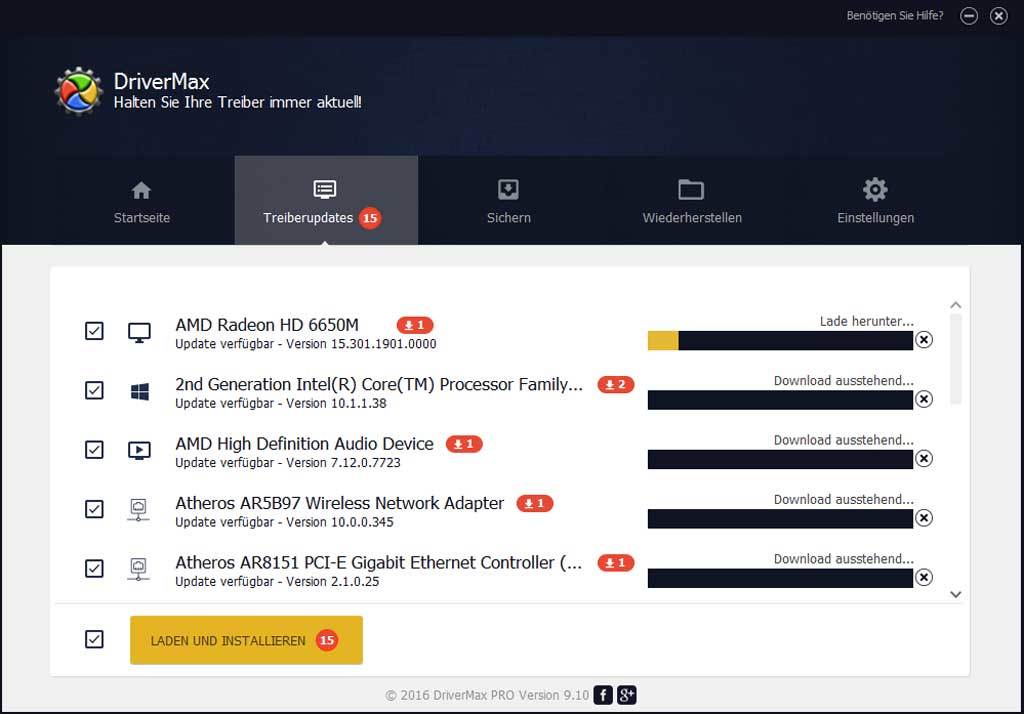Cancel the pending Intel Processor download

[923, 399]
